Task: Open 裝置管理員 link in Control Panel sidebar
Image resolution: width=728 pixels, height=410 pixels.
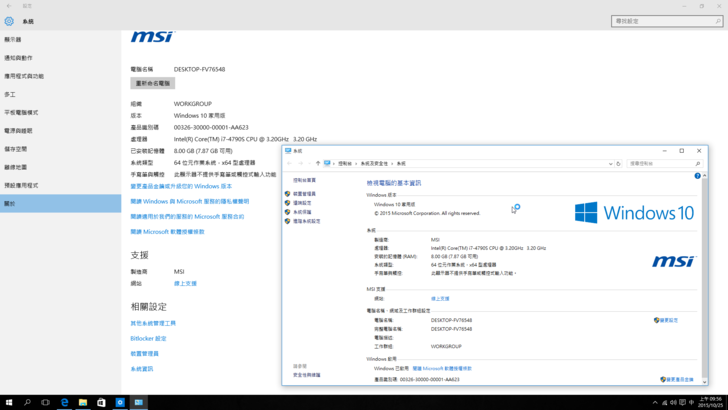Action: pos(303,194)
